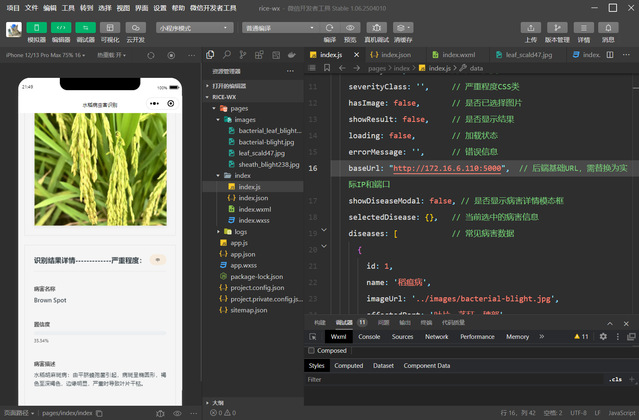Viewport: 639px width, 420px height.
Task: Click the 云开发 cloud development icon
Action: point(135,27)
